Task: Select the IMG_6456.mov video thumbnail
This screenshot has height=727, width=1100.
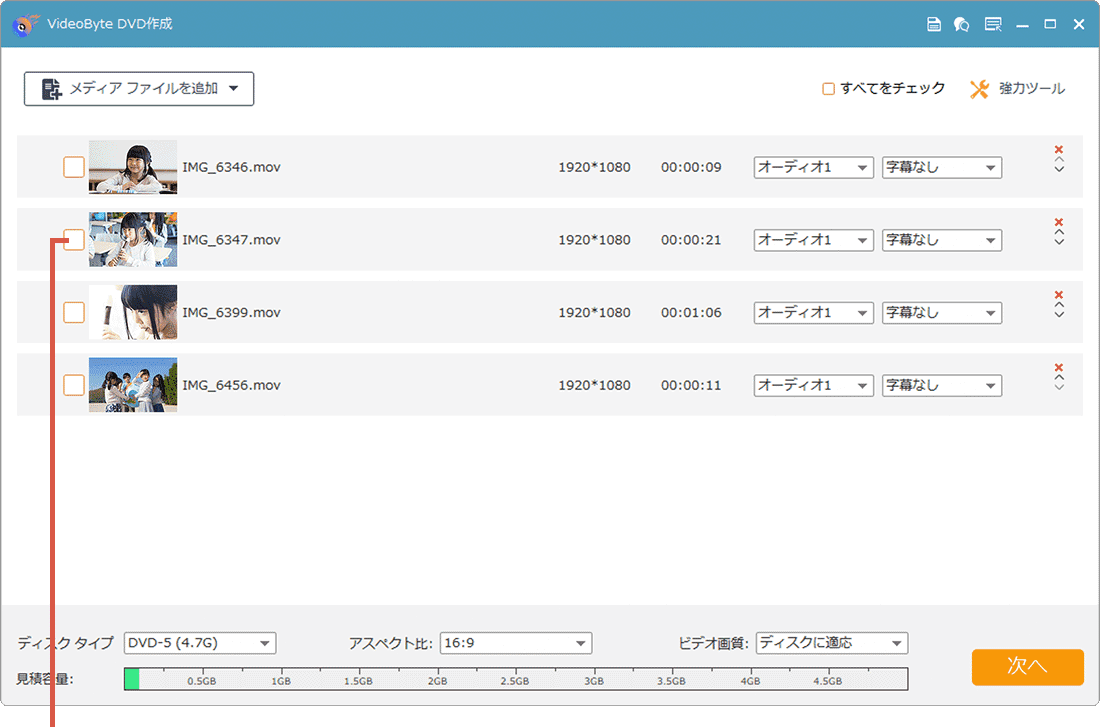Action: [133, 385]
